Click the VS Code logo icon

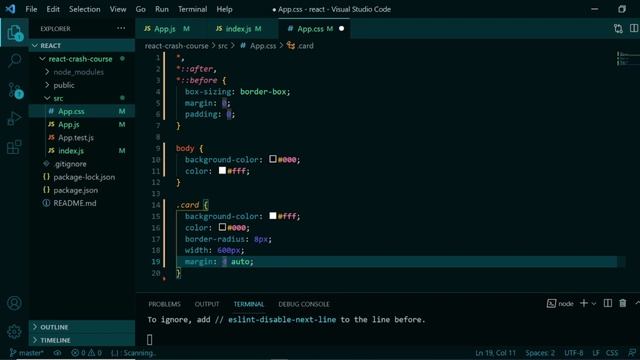click(11, 9)
